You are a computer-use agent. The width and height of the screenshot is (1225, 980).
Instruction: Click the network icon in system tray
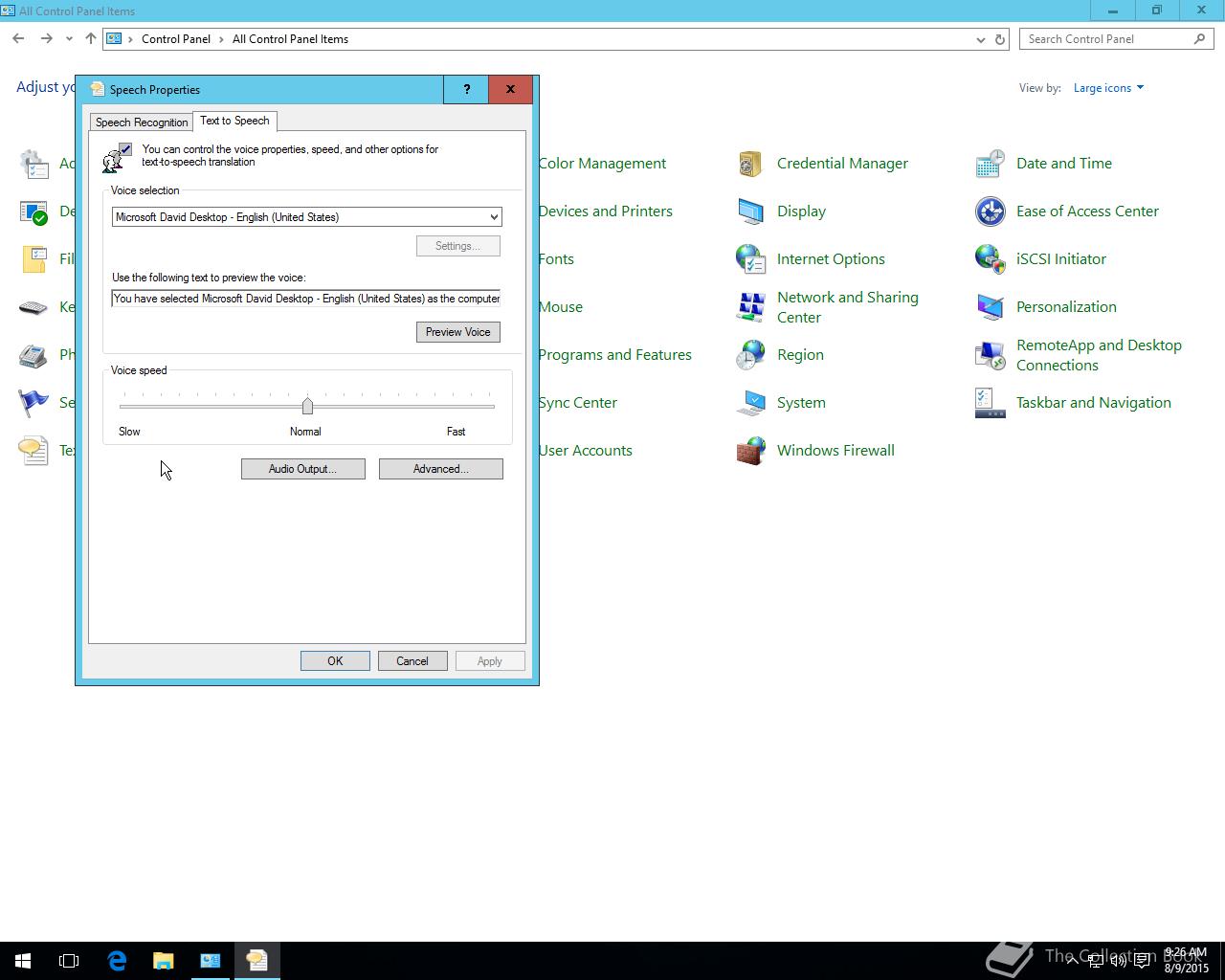1096,961
